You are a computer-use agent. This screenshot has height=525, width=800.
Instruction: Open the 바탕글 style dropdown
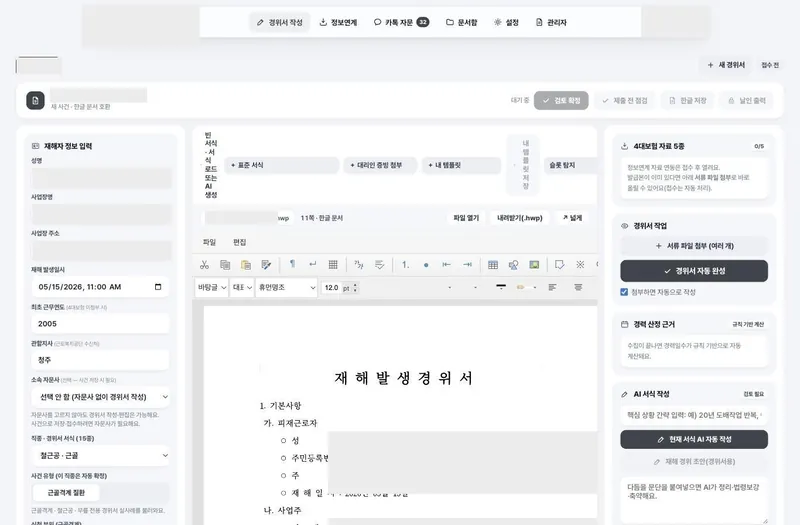coord(212,288)
